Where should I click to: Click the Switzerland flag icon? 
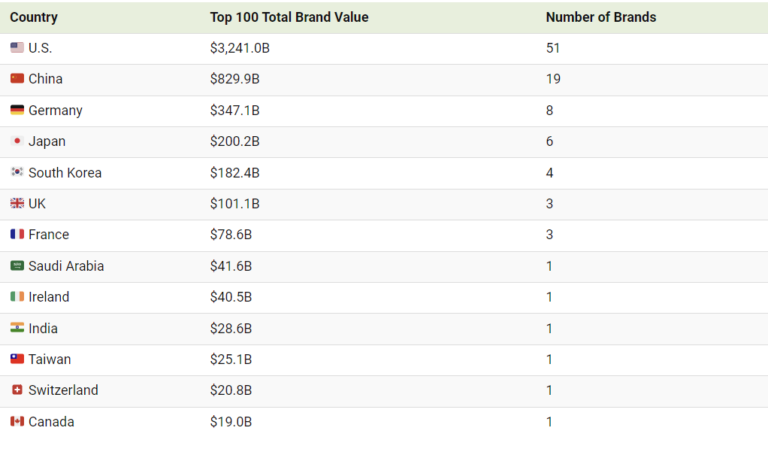click(x=17, y=390)
